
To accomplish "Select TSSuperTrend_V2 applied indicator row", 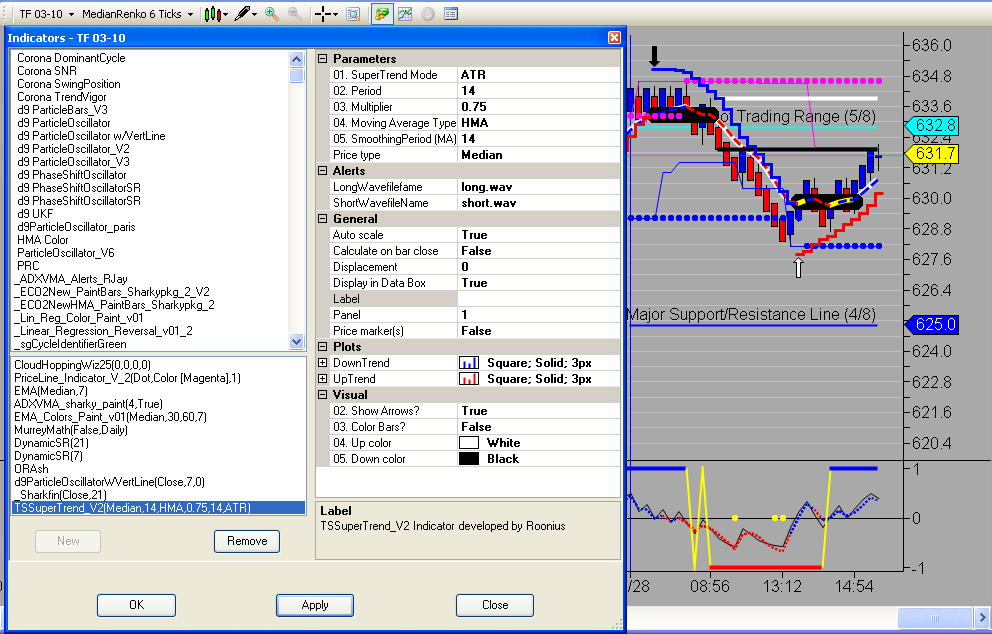I will click(x=158, y=507).
